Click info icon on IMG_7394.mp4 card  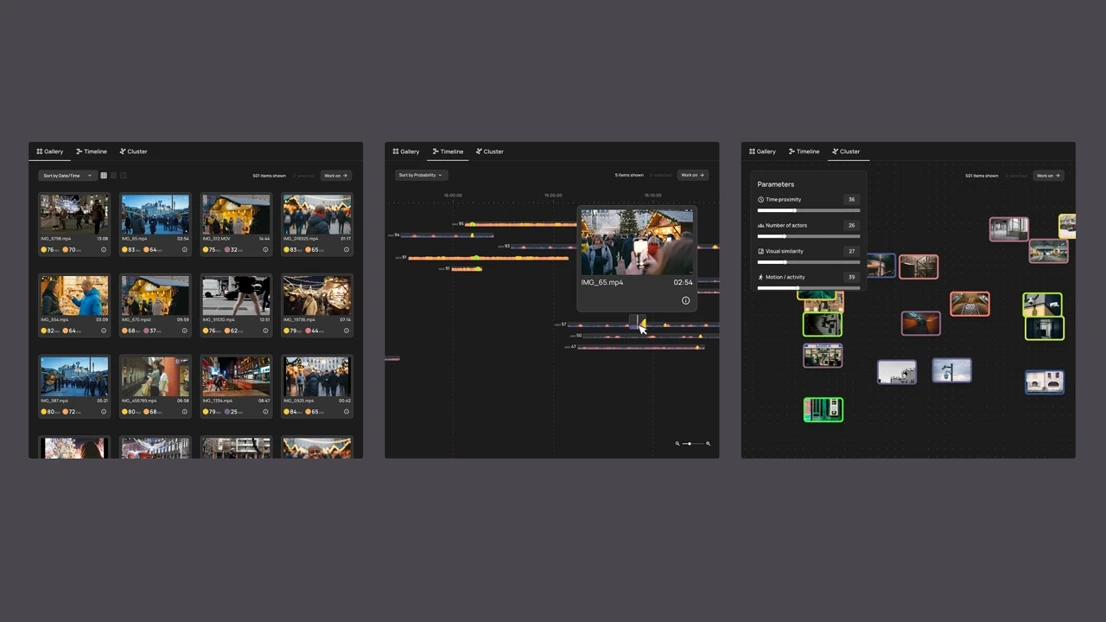265,412
